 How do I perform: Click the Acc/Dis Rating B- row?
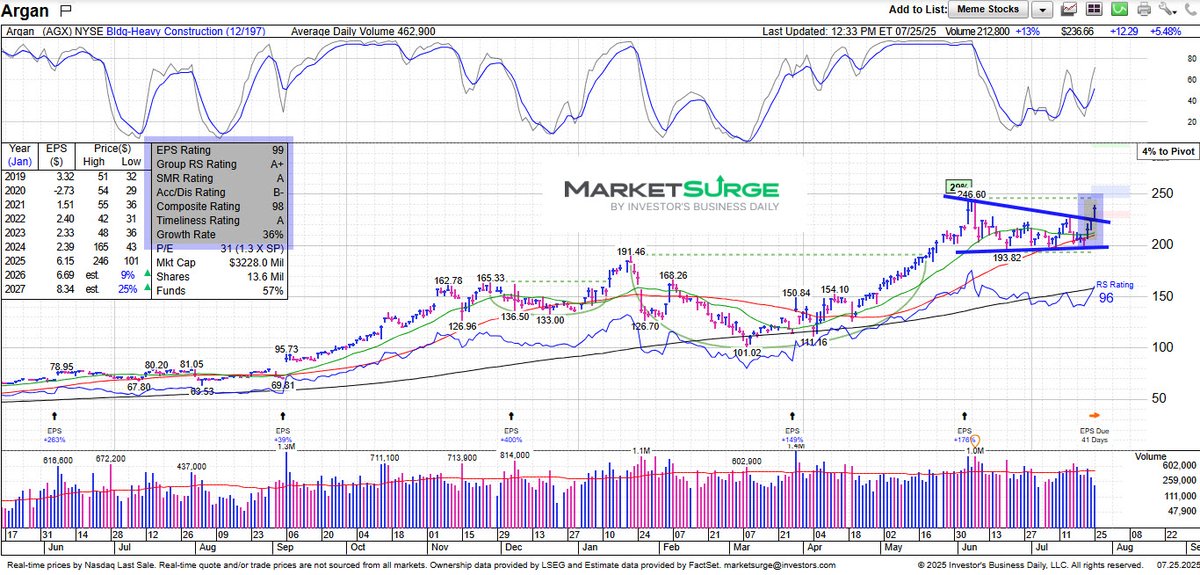coord(219,192)
